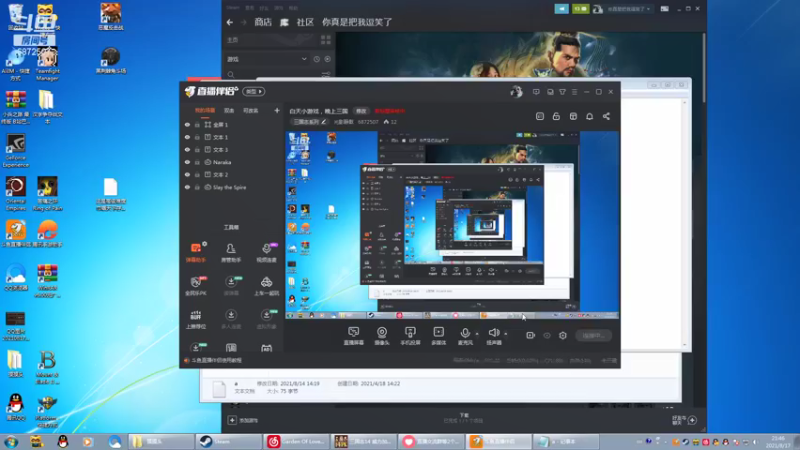Toggle visibility eye for 全屏 1 source
Screen dimensions: 800x450
click(x=187, y=124)
